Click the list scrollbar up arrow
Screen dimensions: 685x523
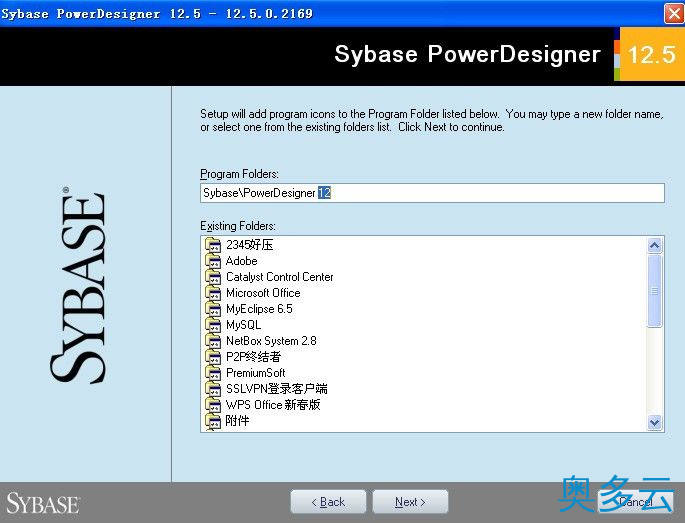pos(654,246)
